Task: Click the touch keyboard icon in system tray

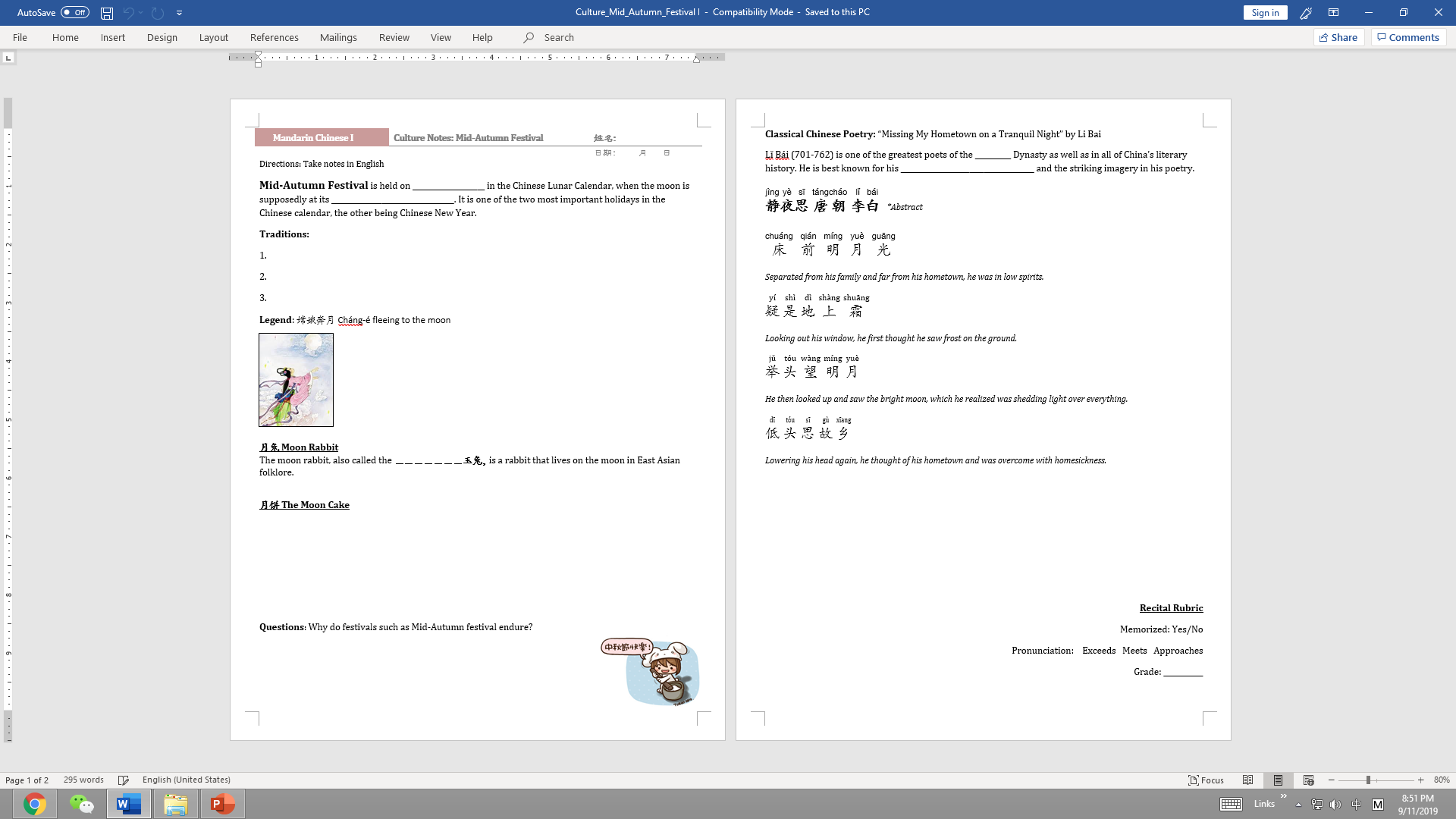Action: [x=1231, y=805]
